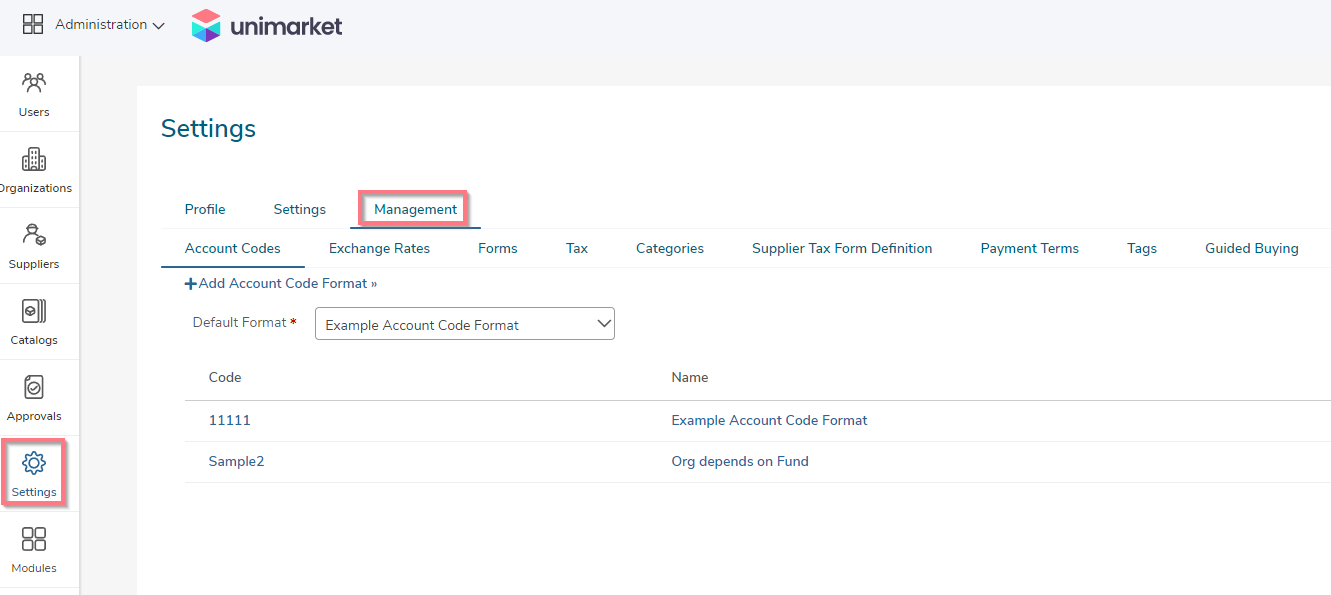Screen dimensions: 1331x595
Task: Select the Payment Terms tab
Action: coord(1029,248)
